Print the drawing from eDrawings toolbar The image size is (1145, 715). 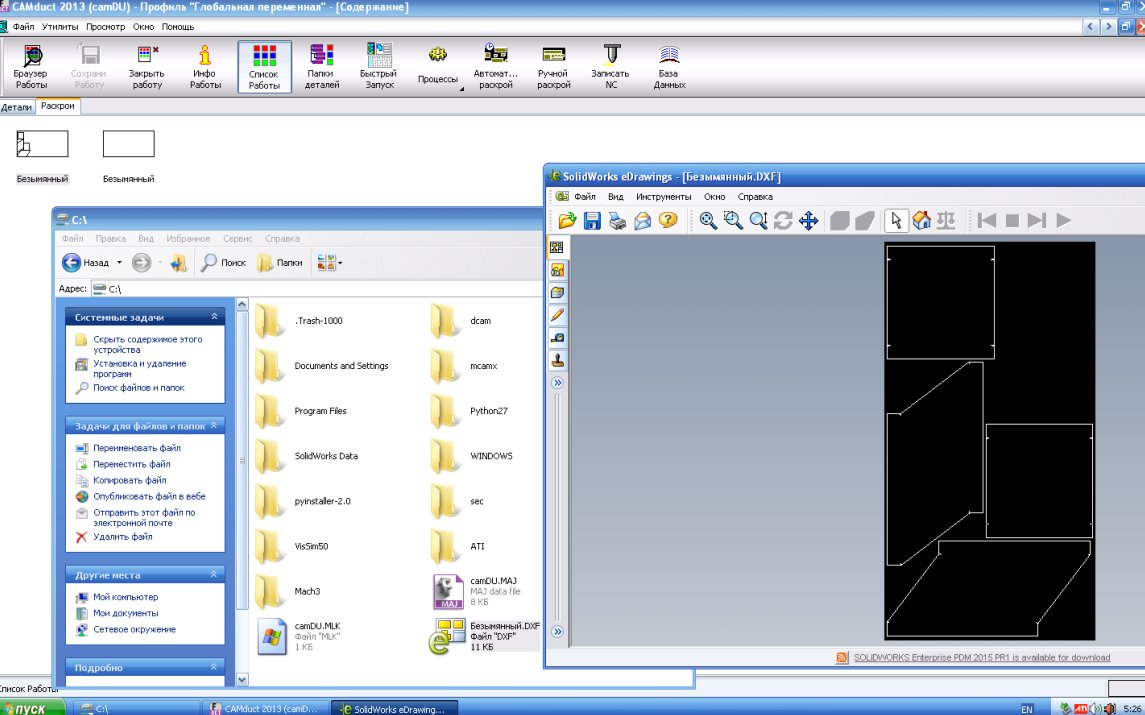618,221
